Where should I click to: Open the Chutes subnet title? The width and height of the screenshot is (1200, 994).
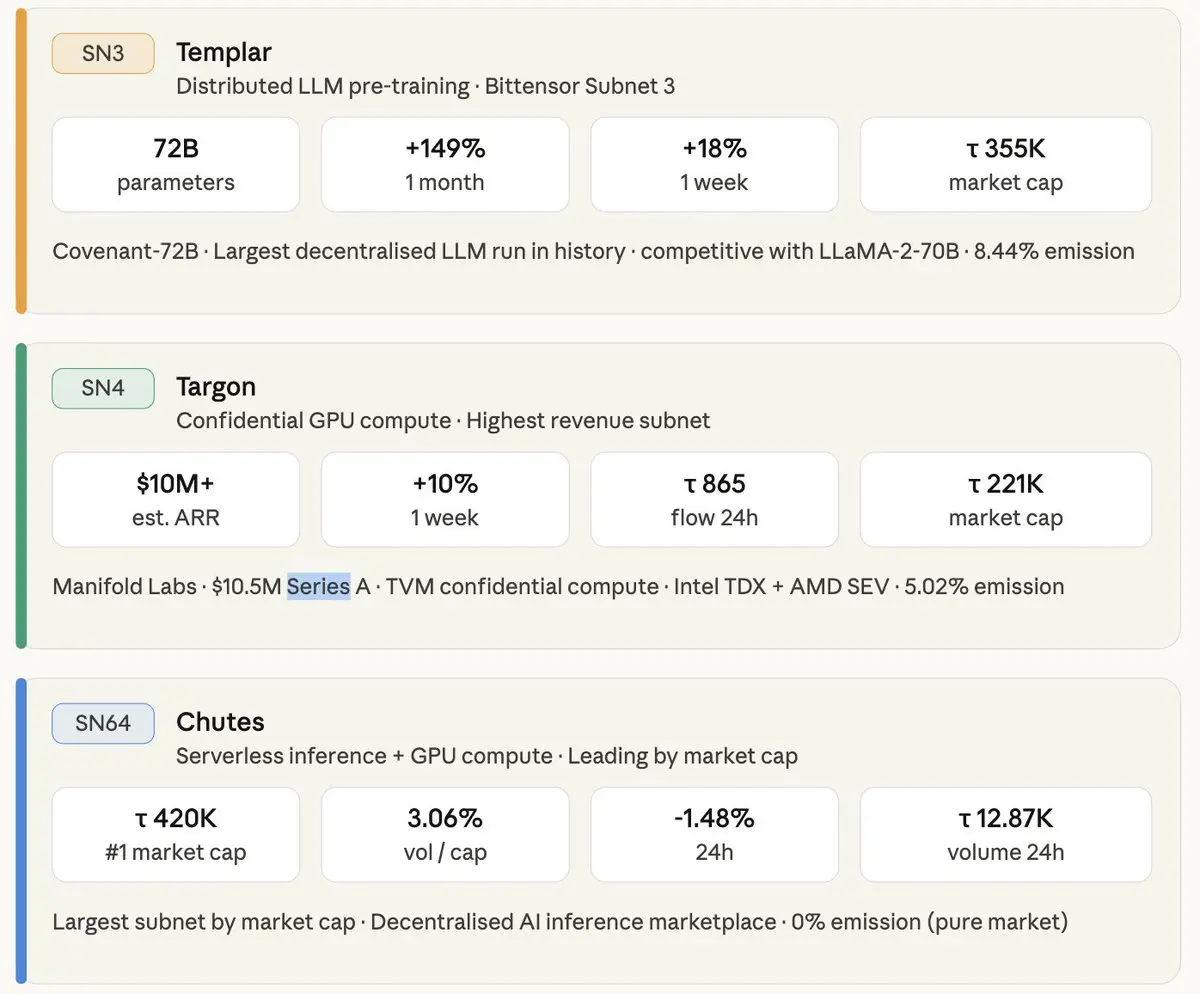pyautogui.click(x=220, y=722)
